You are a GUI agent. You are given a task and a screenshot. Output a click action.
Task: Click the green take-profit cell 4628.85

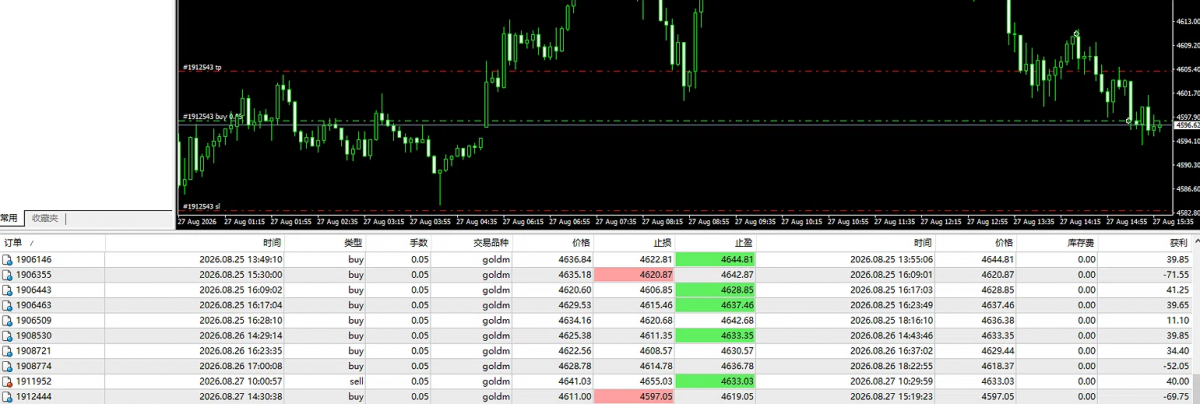point(716,289)
